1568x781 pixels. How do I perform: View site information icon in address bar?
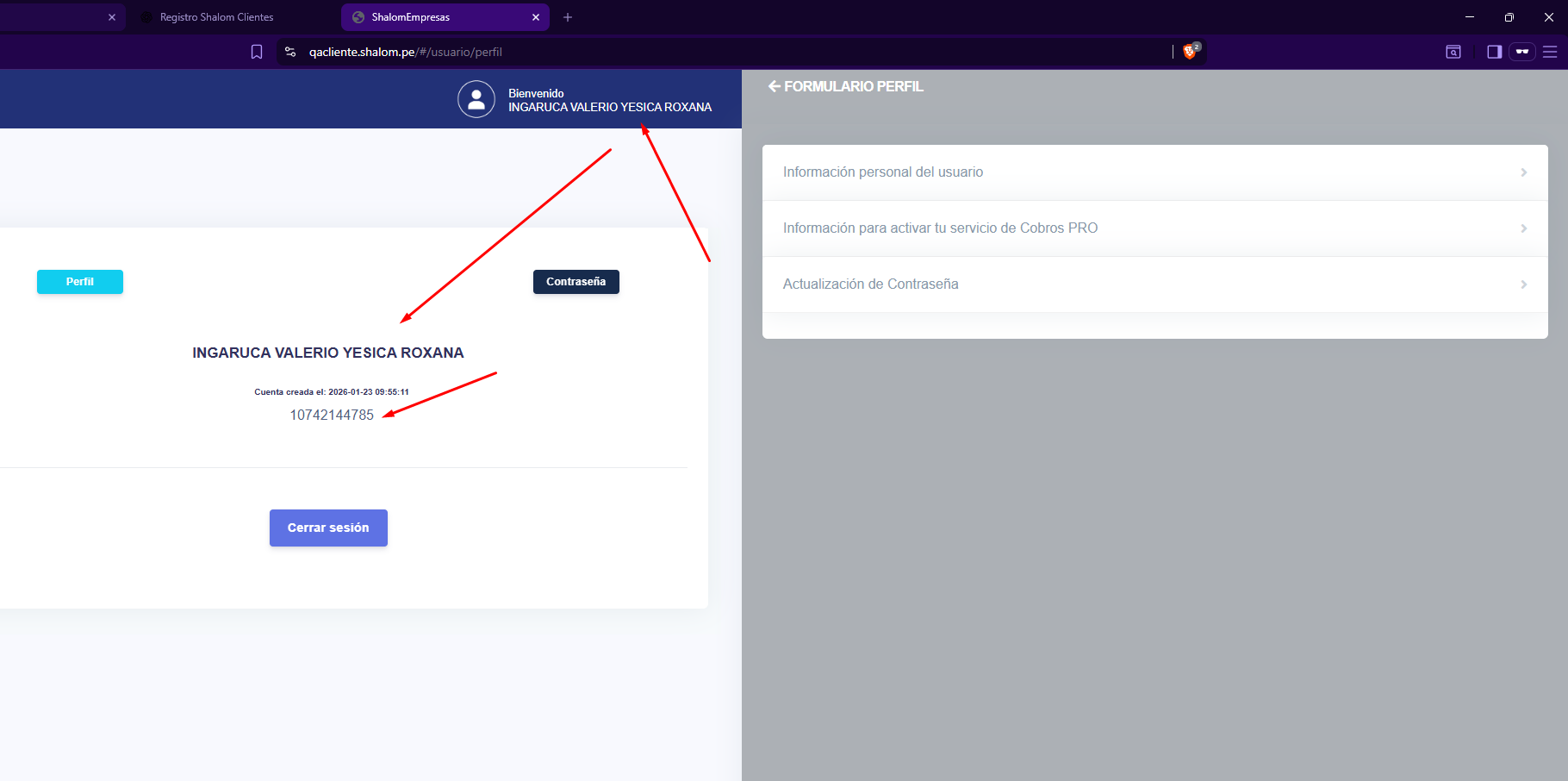click(290, 52)
